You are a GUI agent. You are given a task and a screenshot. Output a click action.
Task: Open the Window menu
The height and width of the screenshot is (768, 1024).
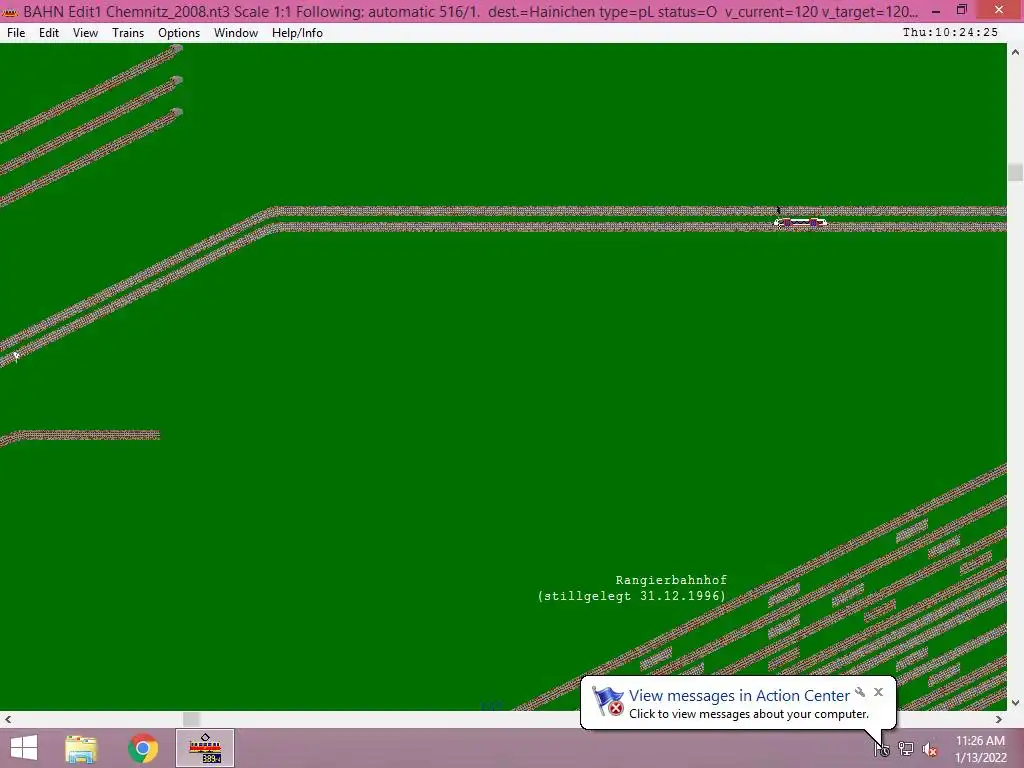coord(236,33)
